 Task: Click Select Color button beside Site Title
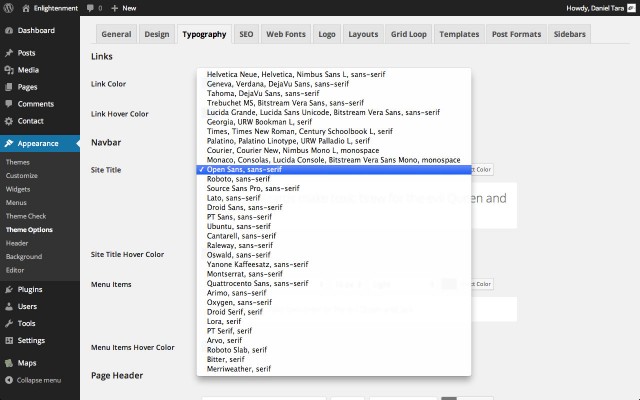click(x=481, y=170)
